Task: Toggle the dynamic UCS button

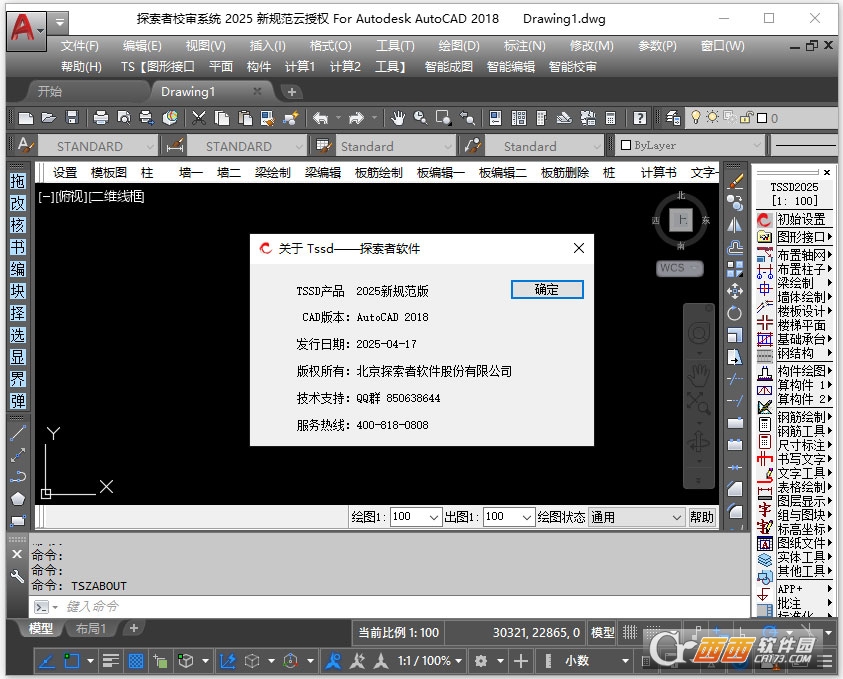Action: tap(227, 661)
